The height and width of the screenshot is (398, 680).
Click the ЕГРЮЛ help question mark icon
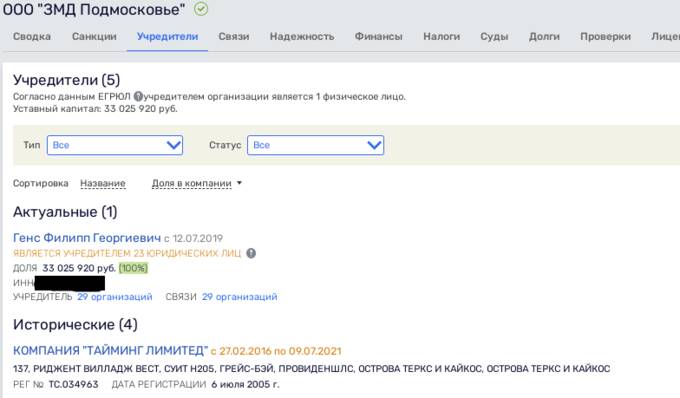tap(138, 96)
